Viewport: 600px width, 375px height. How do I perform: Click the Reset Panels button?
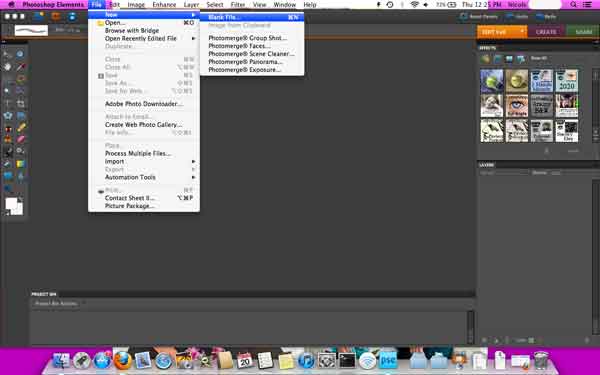pyautogui.click(x=479, y=17)
